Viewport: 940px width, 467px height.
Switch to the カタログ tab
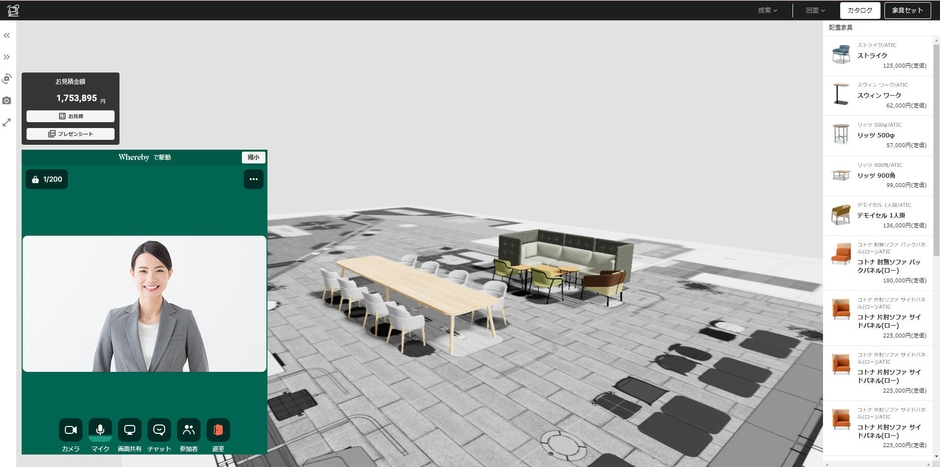pos(860,10)
